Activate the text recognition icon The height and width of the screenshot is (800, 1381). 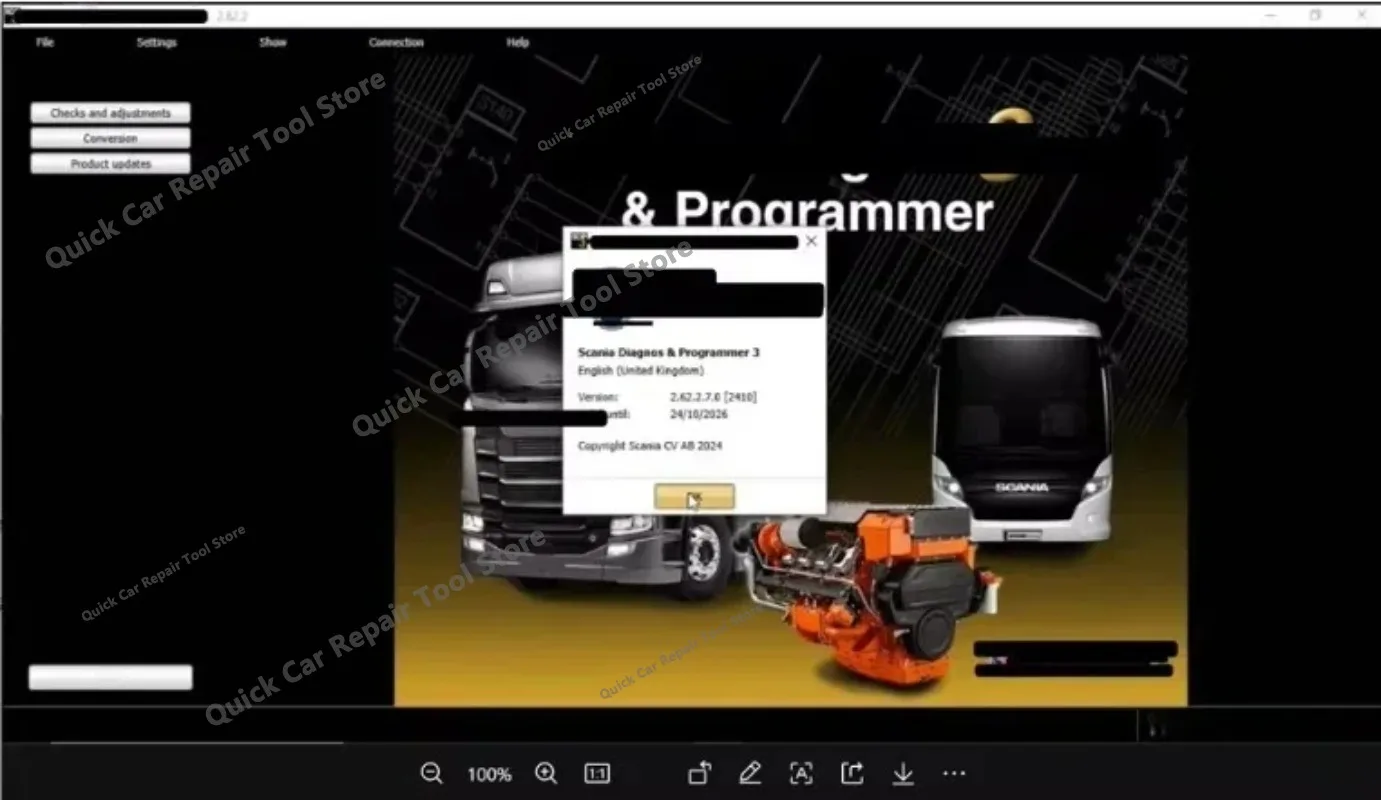click(x=801, y=773)
